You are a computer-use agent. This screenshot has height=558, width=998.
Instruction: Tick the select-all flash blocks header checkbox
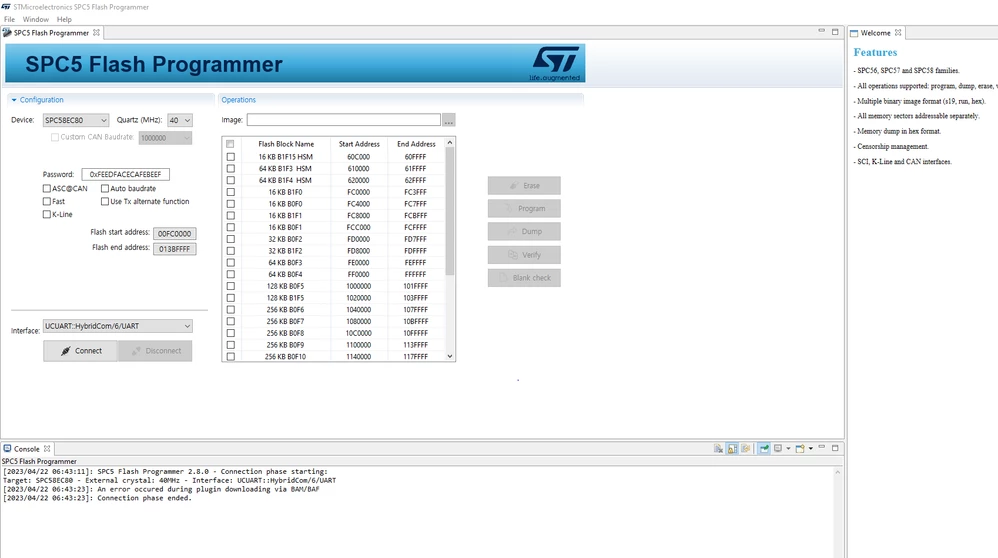(x=230, y=144)
